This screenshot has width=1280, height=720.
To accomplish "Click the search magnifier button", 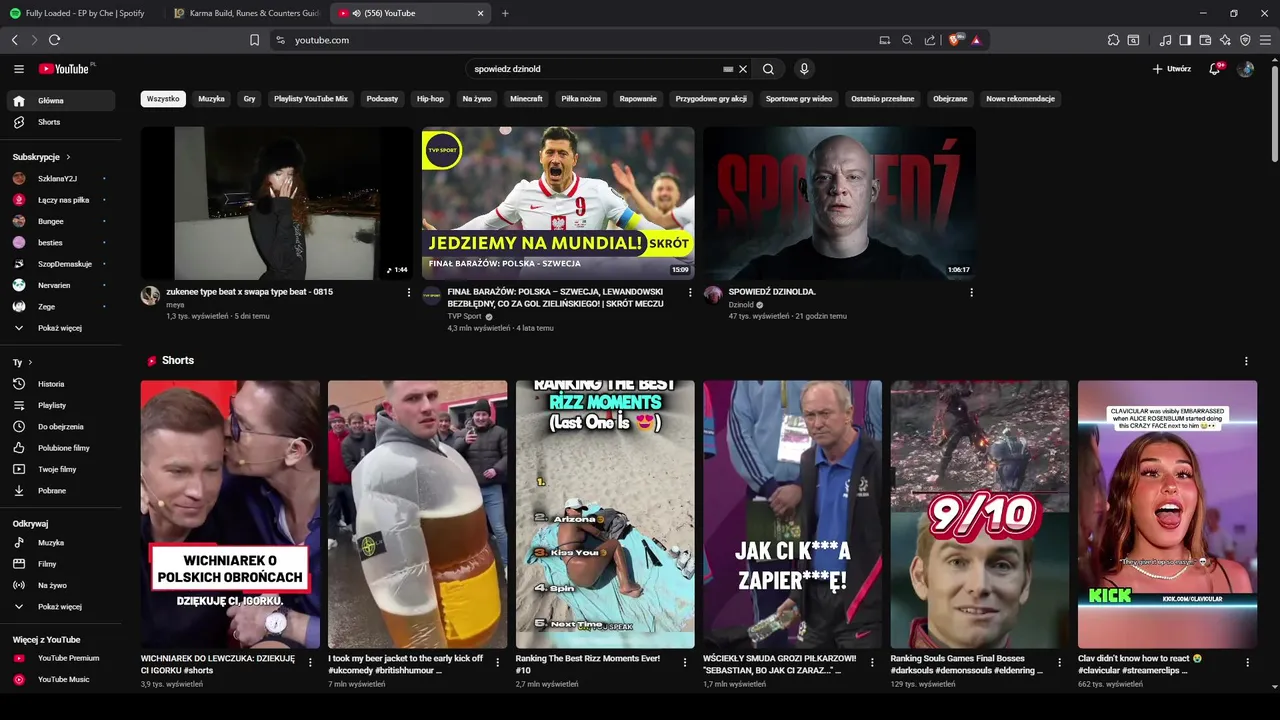I will [x=768, y=69].
